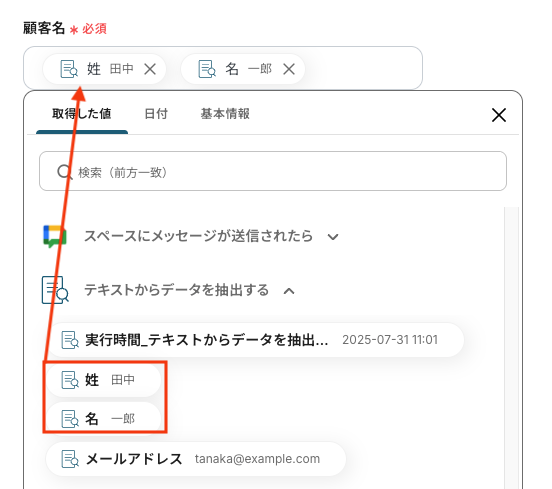The height and width of the screenshot is (489, 552).
Task: Switch to the 基本情報 tab
Action: (225, 114)
